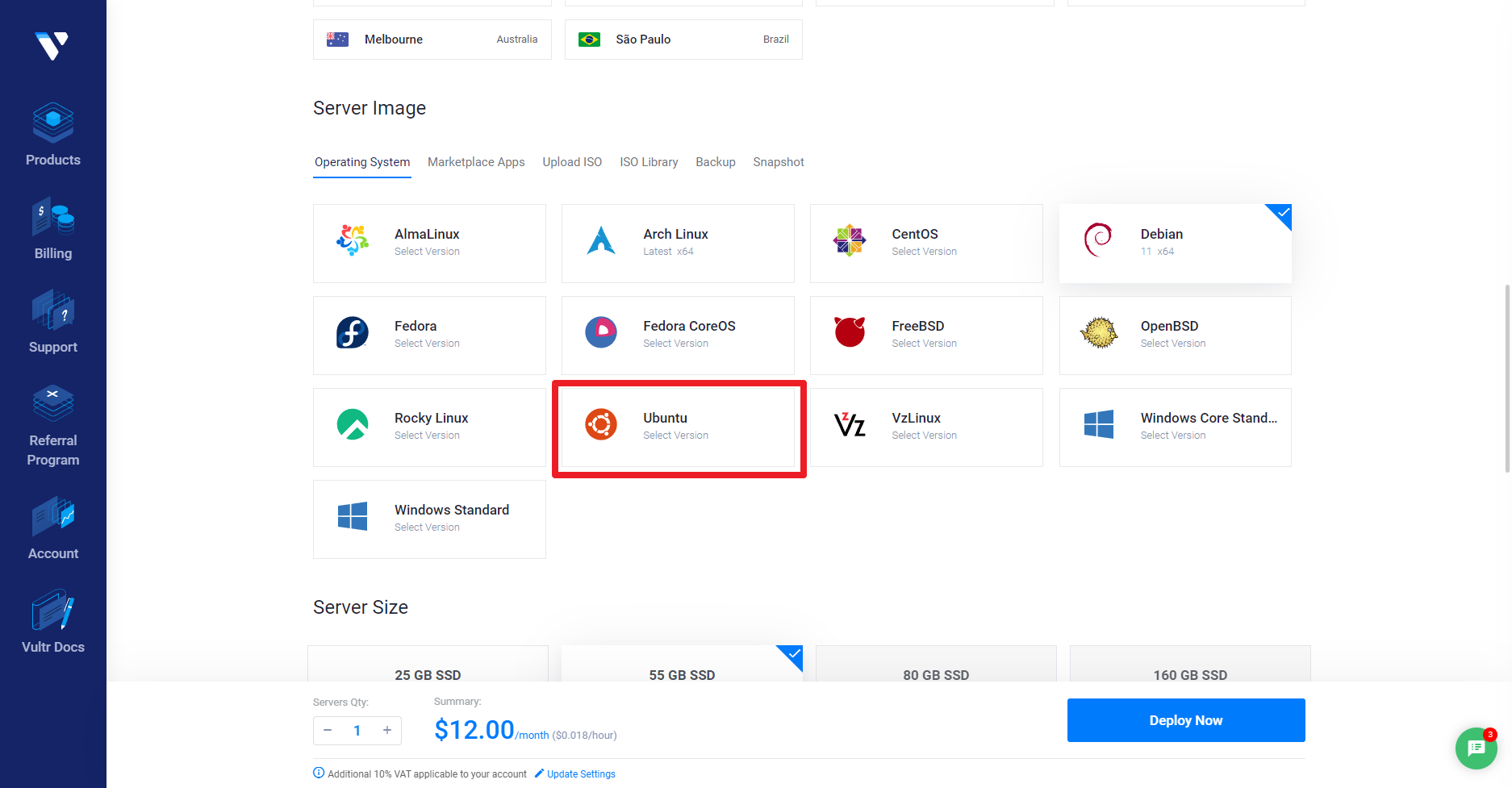Select the CentOS logo icon
This screenshot has width=1512, height=788.
[x=850, y=240]
